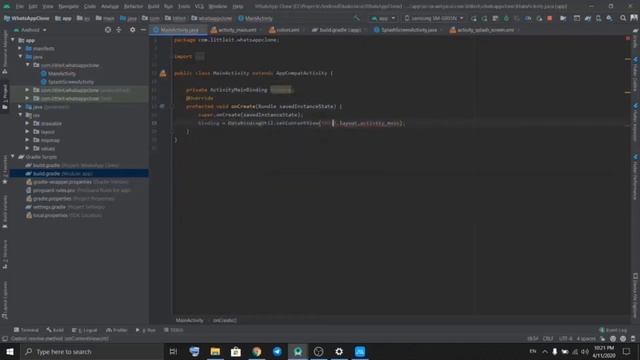640x360 pixels.
Task: Collapse the res folder
Action: pyautogui.click(x=20, y=115)
